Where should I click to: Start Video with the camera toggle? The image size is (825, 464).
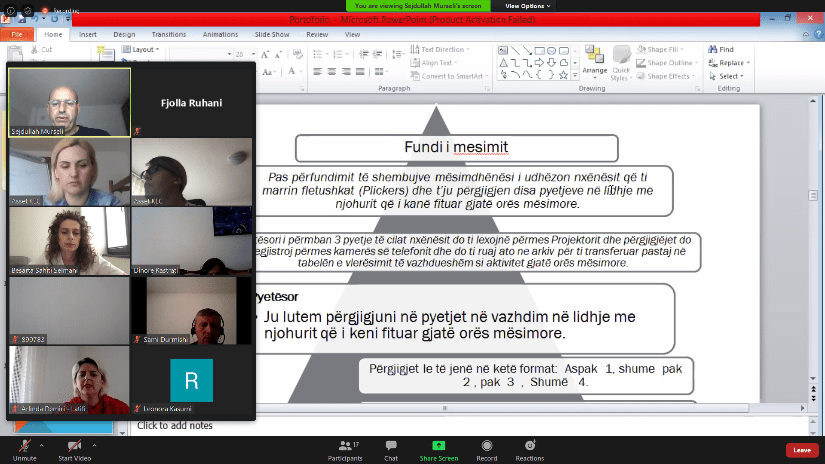pos(74,446)
